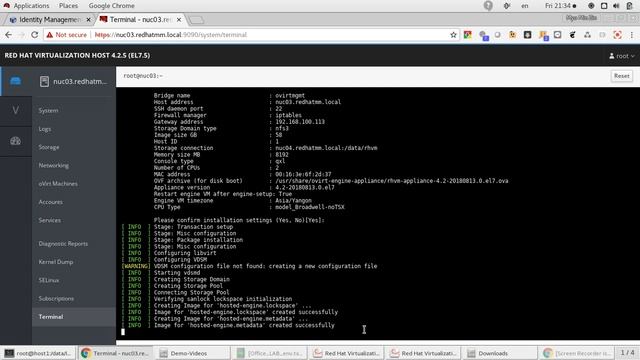Open Storage in the sidebar
This screenshot has height=360, width=640.
pyautogui.click(x=49, y=147)
